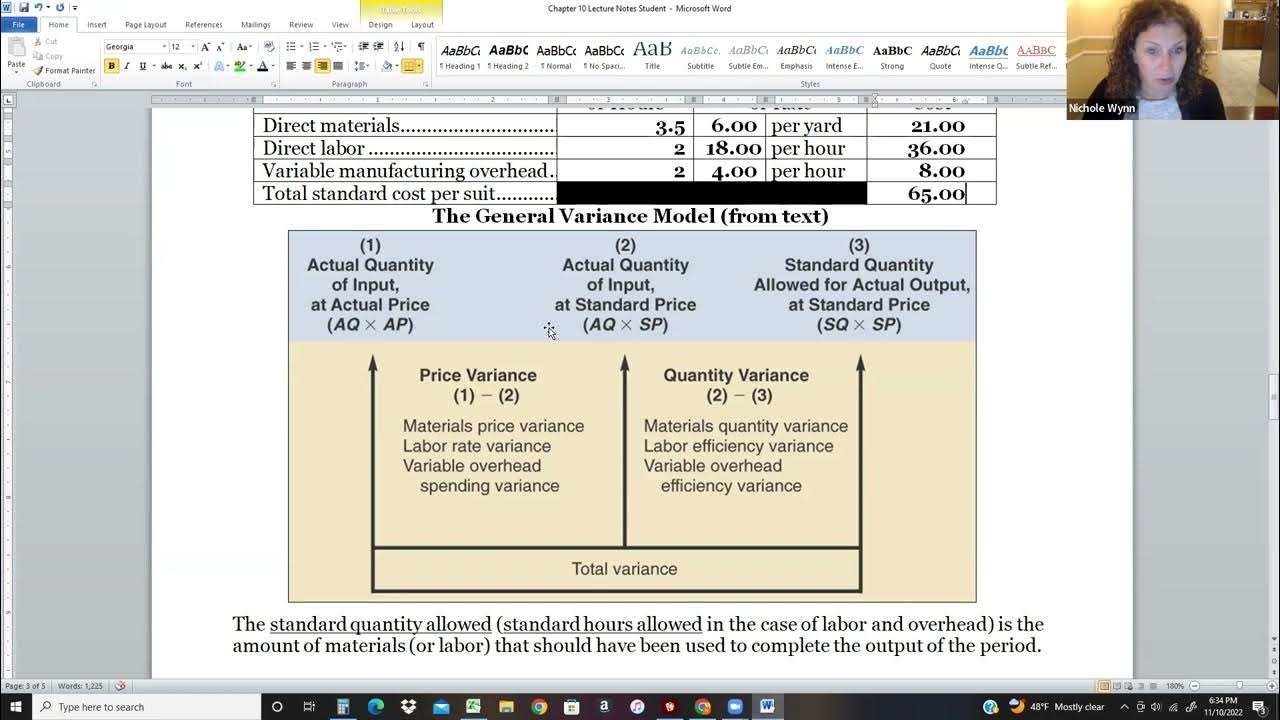Click the Words: 1,225 count in status bar
This screenshot has width=1280, height=720.
79,686
